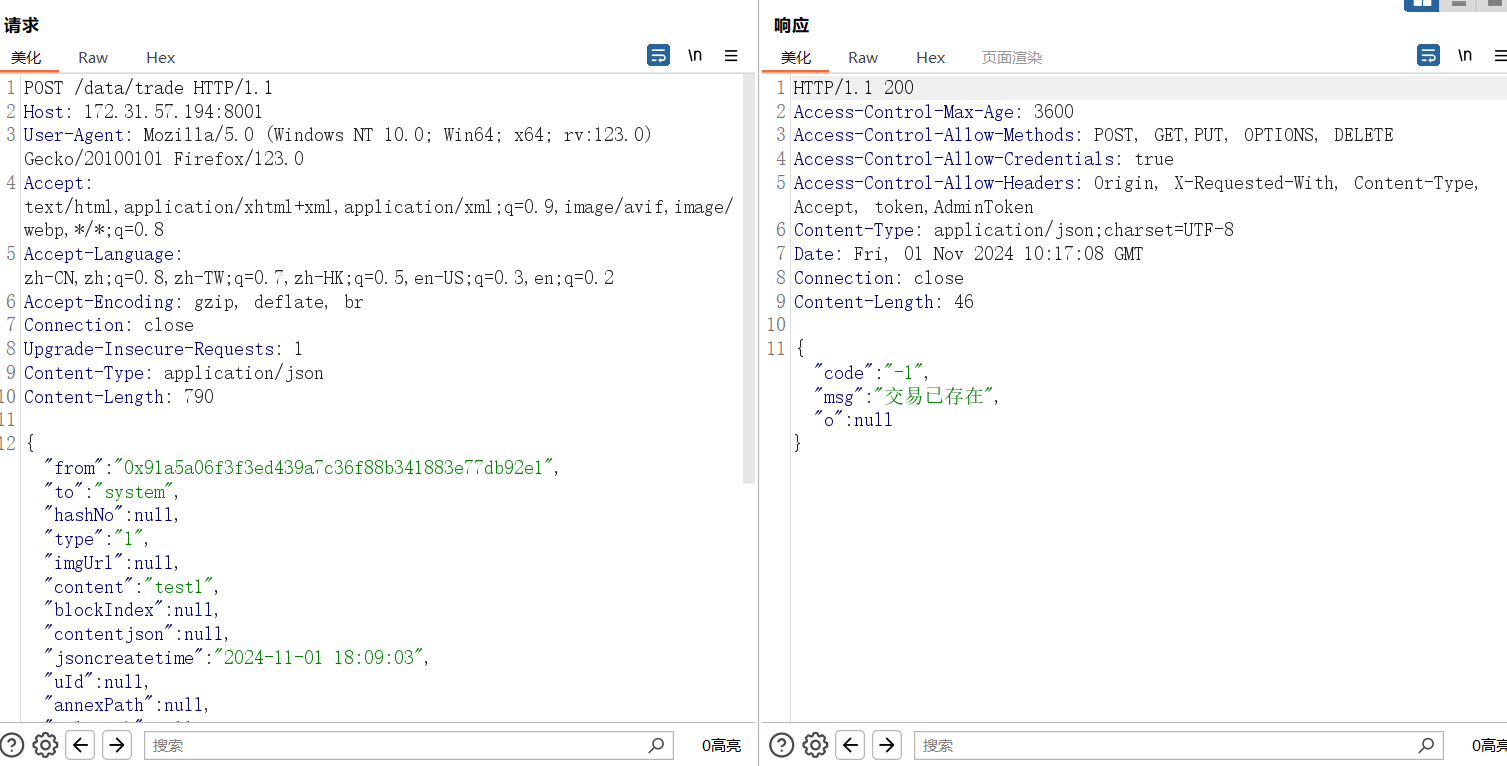This screenshot has width=1507, height=766.
Task: Click the Content-Length: 790 header
Action: point(119,397)
